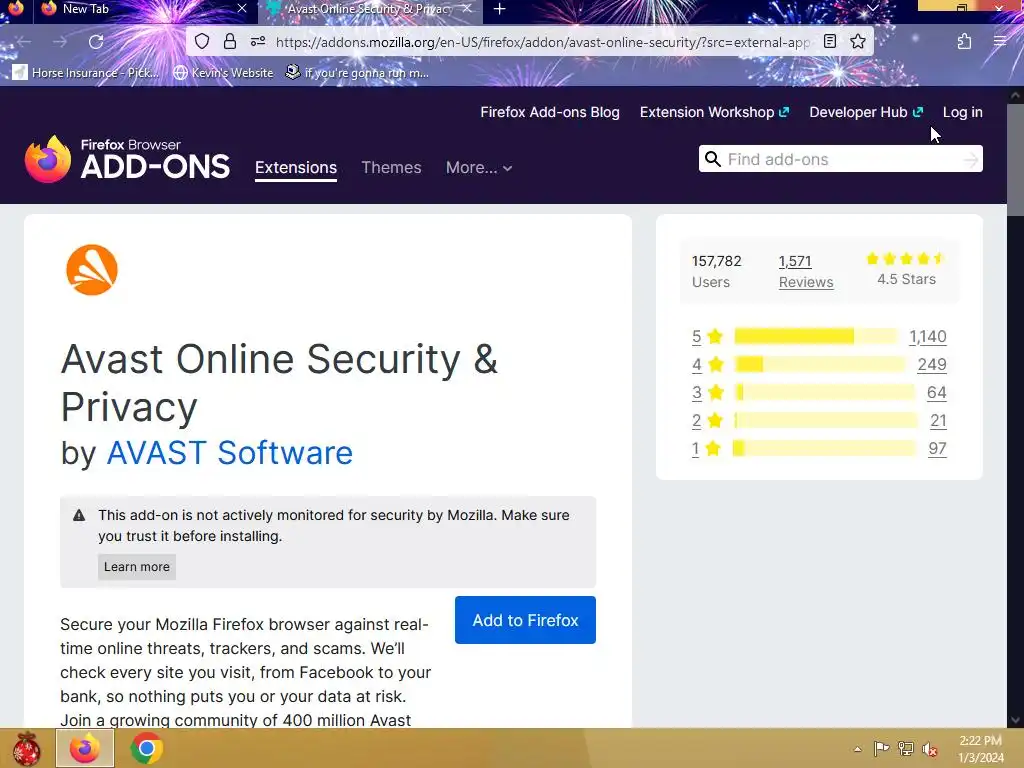Image resolution: width=1024 pixels, height=768 pixels.
Task: Close the New Tab tab
Action: pyautogui.click(x=242, y=8)
